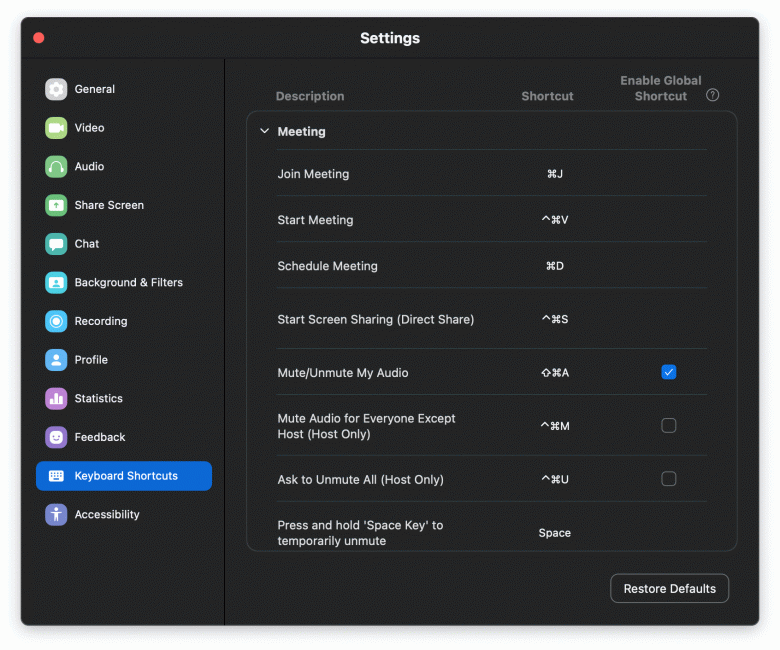Click the Background & Filters portrait icon
Image resolution: width=780 pixels, height=650 pixels.
56,282
